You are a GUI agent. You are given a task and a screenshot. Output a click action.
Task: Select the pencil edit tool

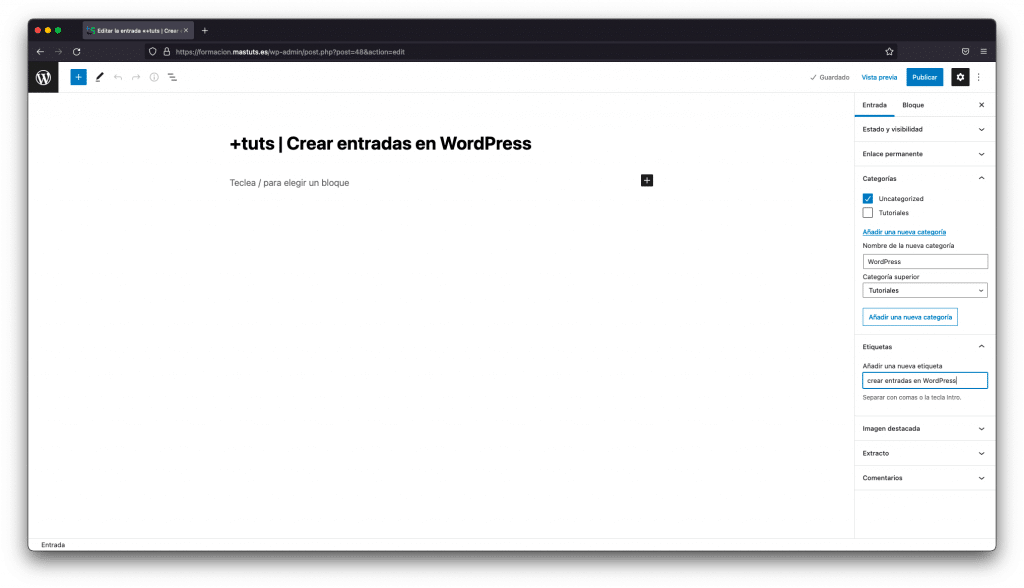point(99,77)
